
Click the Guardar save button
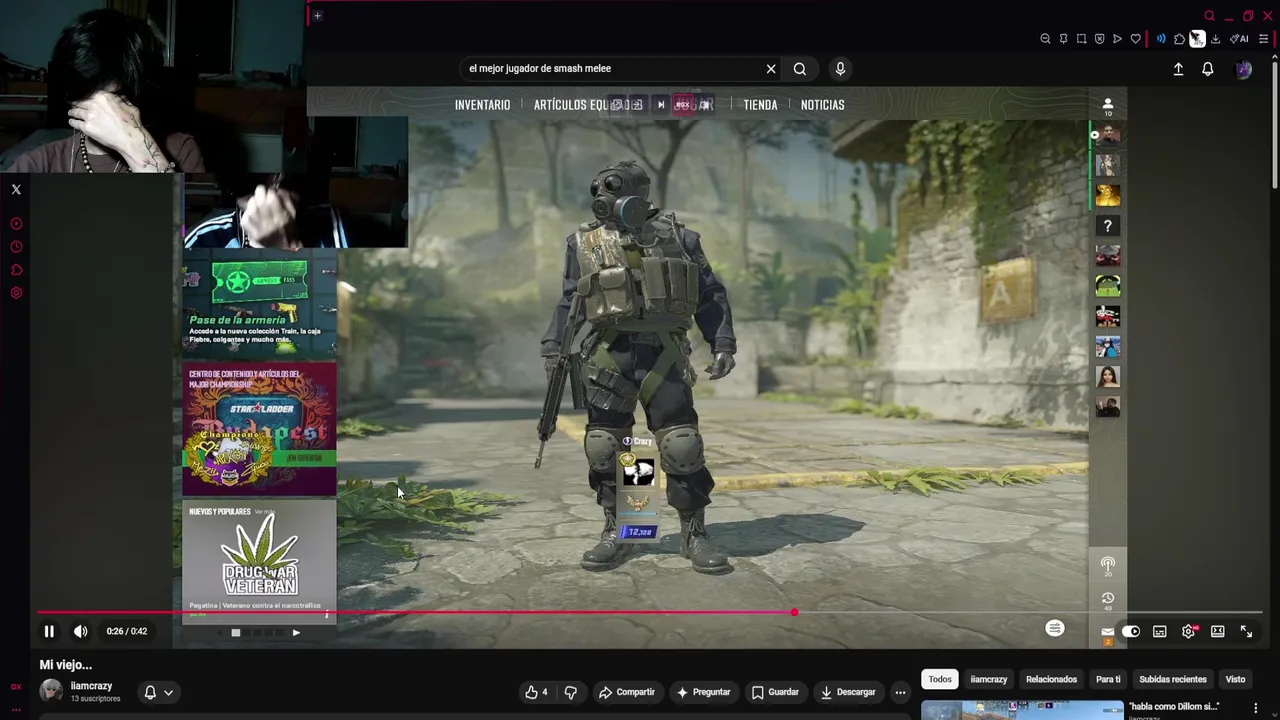[x=775, y=692]
